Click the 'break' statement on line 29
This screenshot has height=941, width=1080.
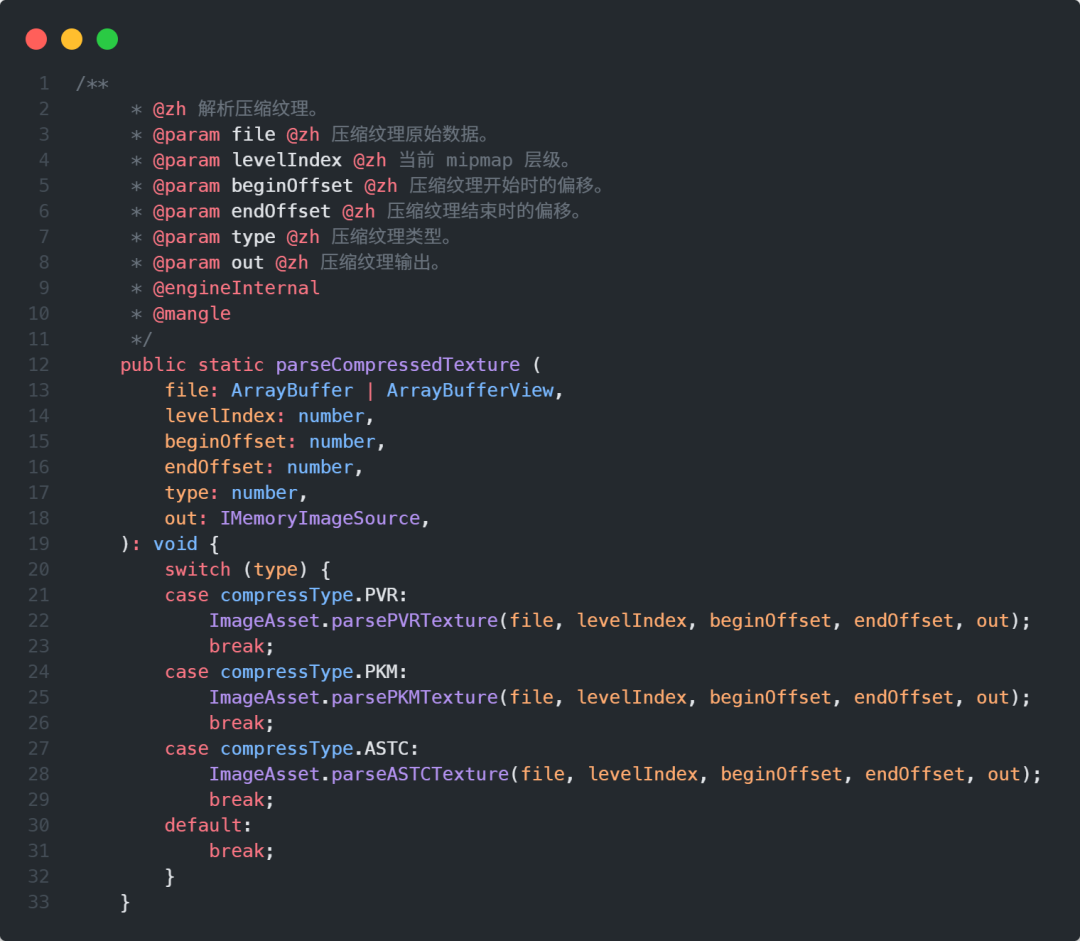click(x=236, y=799)
